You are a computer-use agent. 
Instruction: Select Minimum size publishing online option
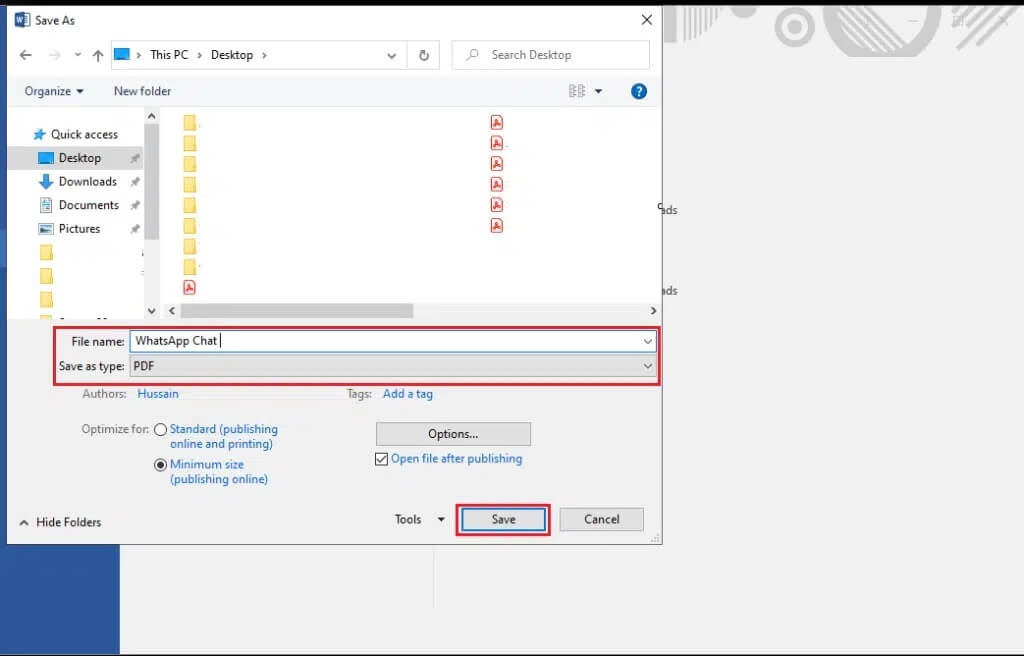tap(160, 465)
